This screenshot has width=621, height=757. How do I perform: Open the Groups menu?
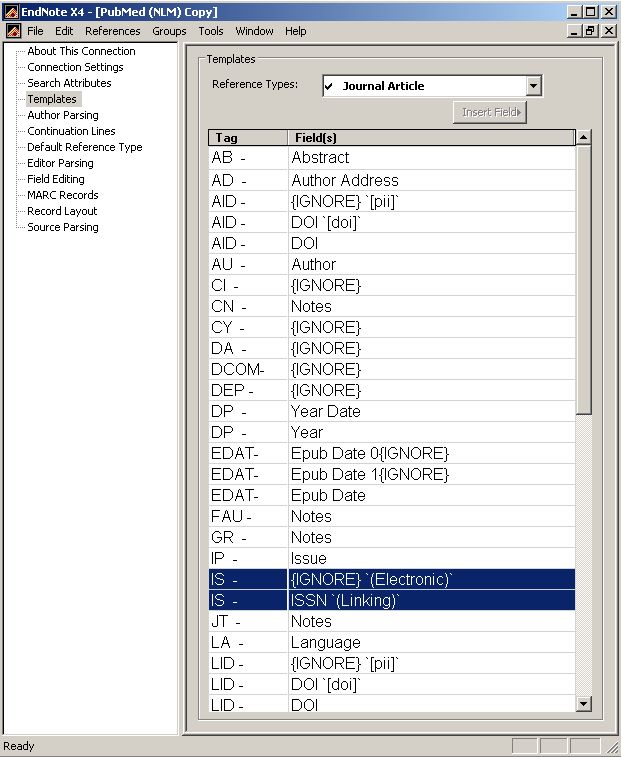[169, 31]
